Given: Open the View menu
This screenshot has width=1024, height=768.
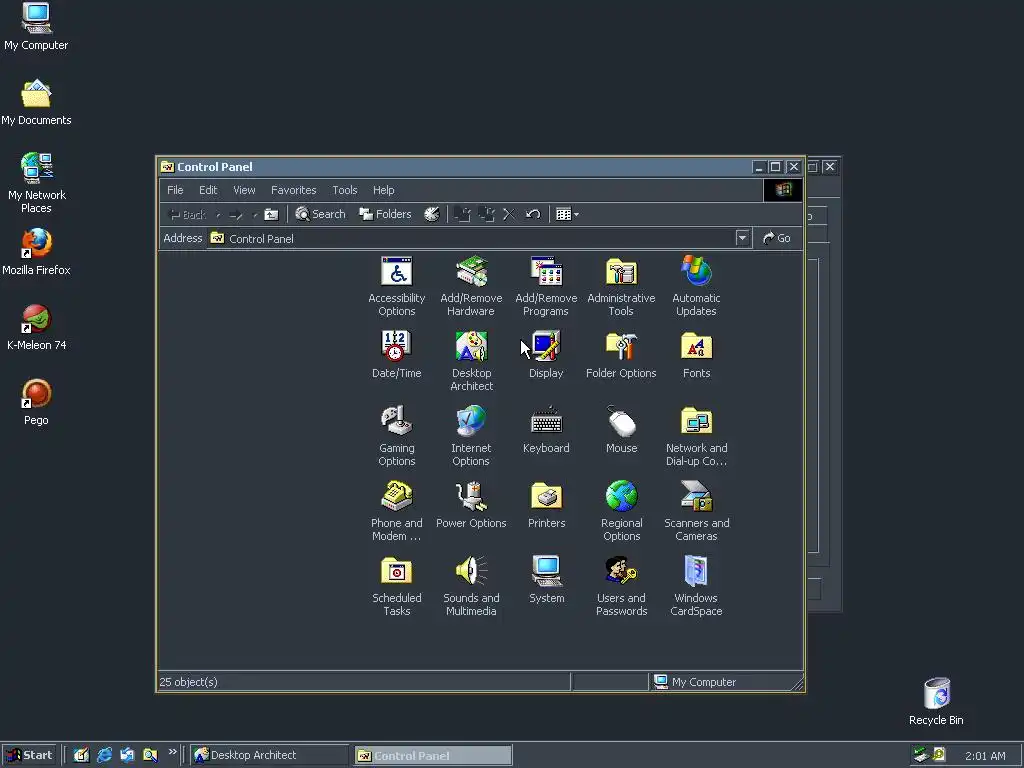Looking at the screenshot, I should [244, 190].
